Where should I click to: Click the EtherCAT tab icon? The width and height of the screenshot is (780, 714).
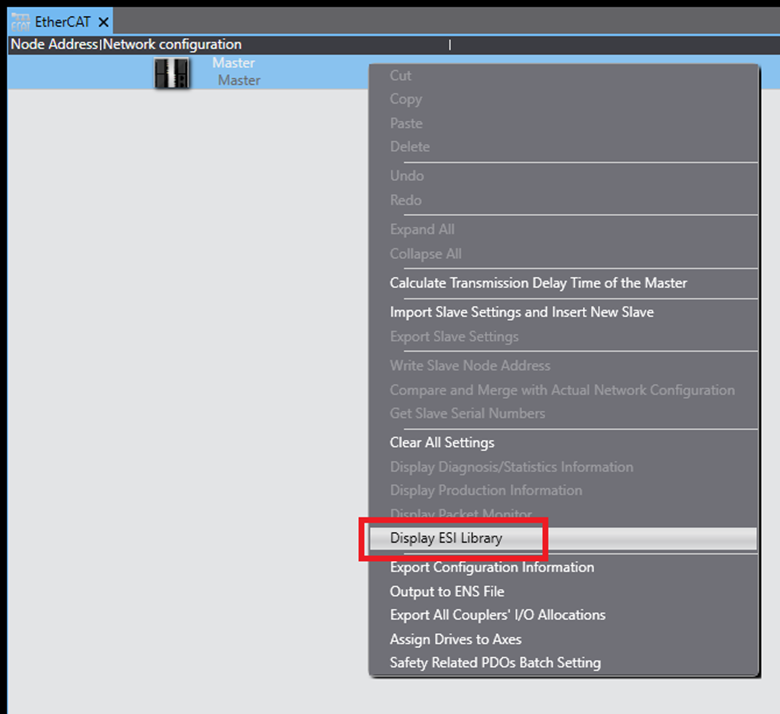20,21
